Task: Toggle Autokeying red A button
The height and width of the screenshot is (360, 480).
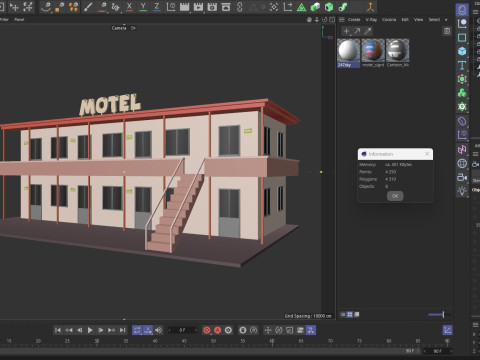Action: point(217,330)
